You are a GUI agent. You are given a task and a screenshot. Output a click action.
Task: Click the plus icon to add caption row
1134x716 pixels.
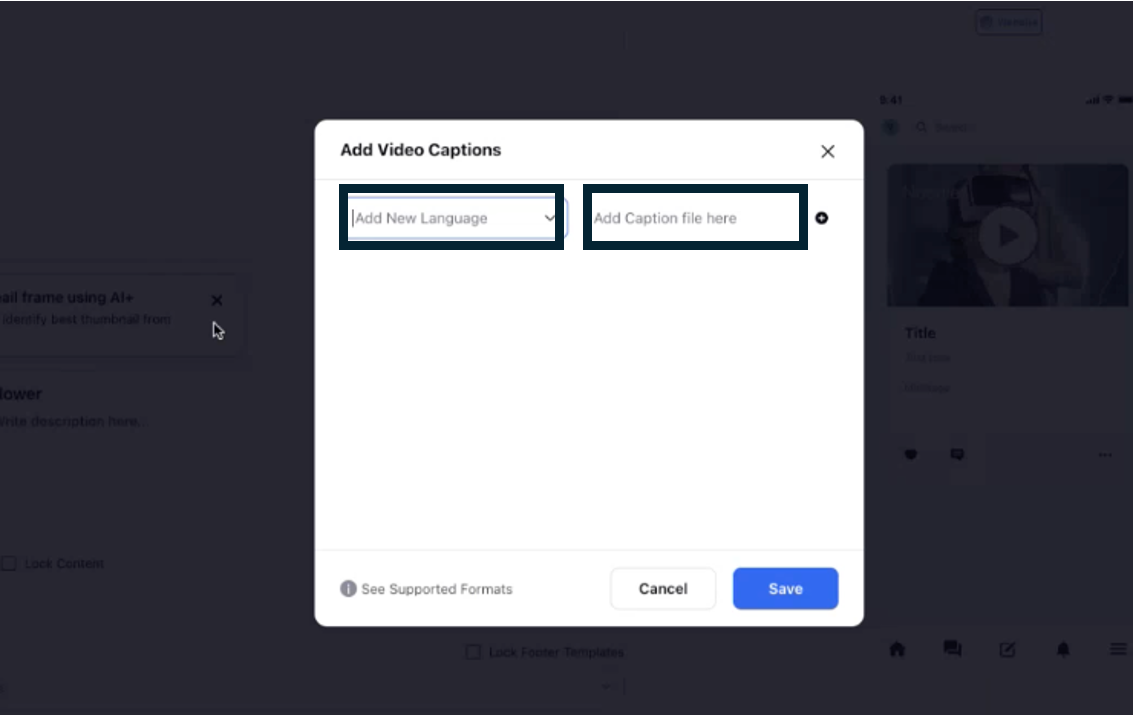coord(822,218)
